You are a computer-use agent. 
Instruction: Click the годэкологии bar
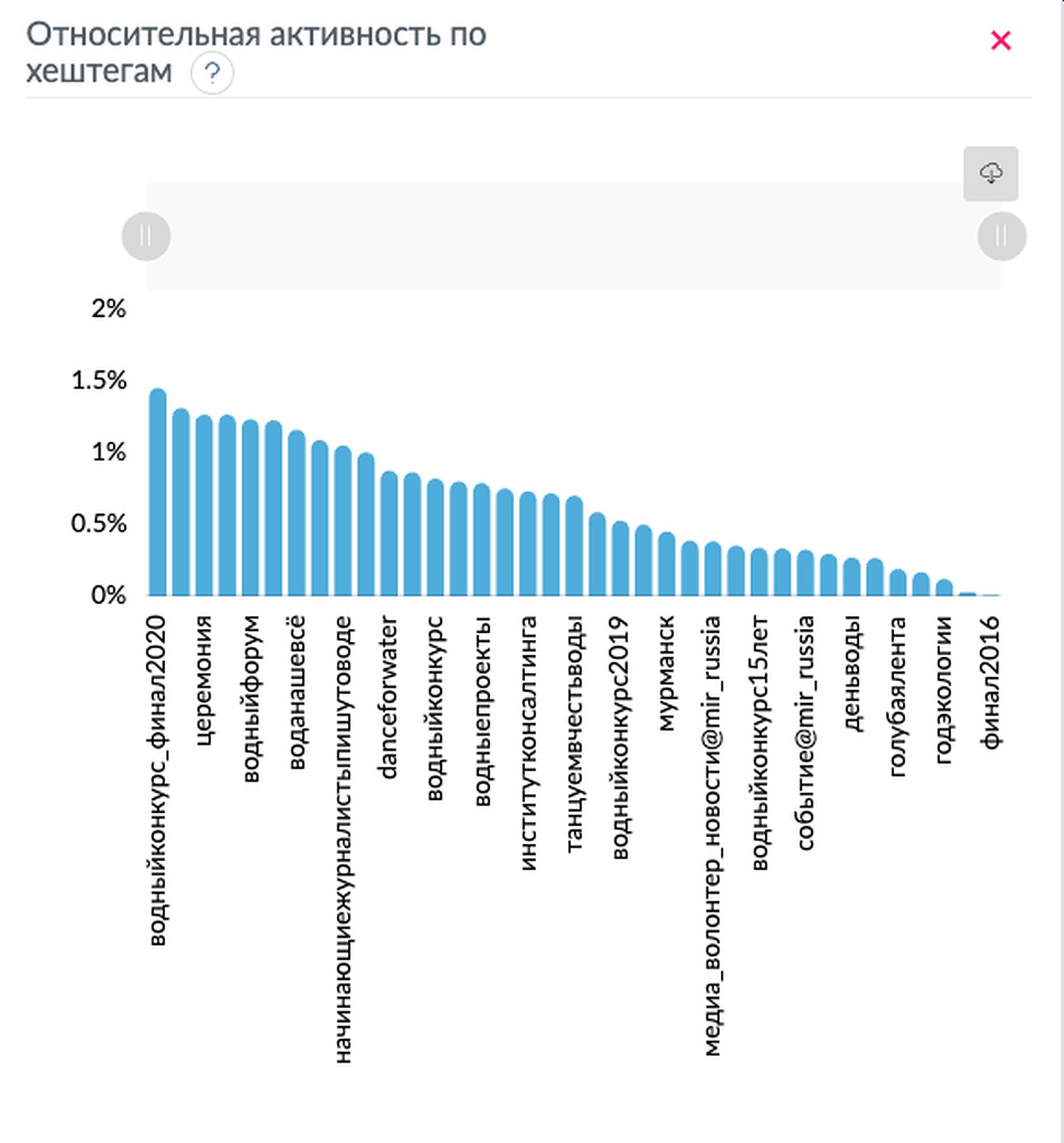pyautogui.click(x=944, y=588)
